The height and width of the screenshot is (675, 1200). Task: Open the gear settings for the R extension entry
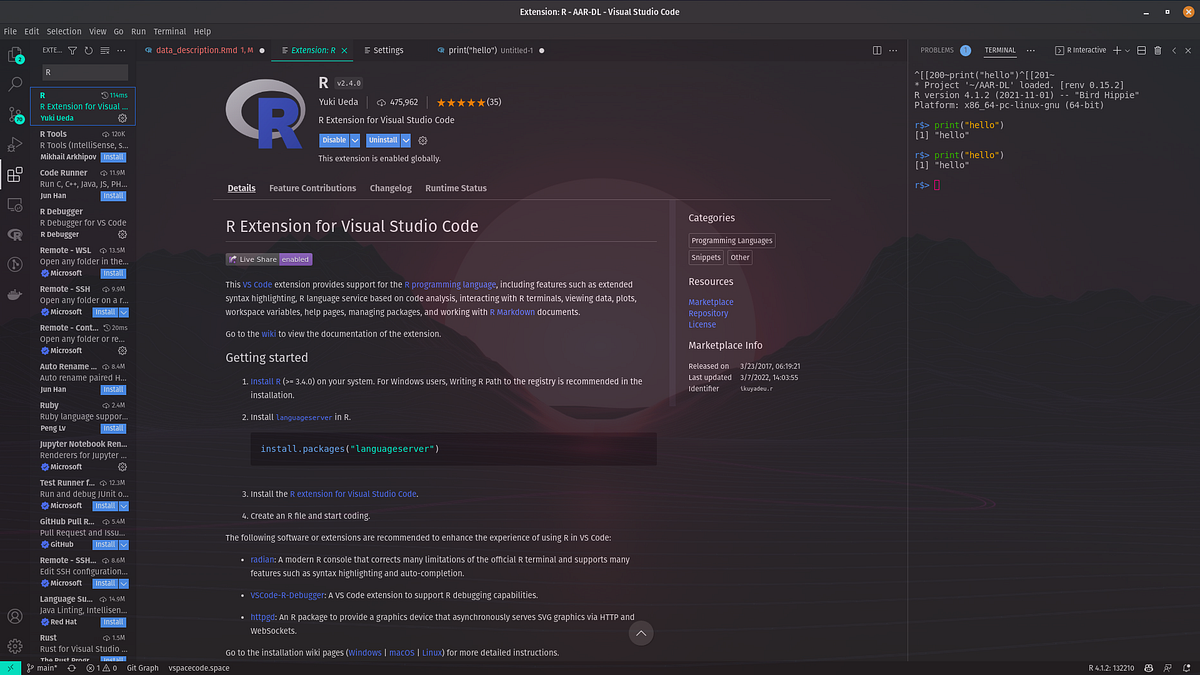point(122,118)
